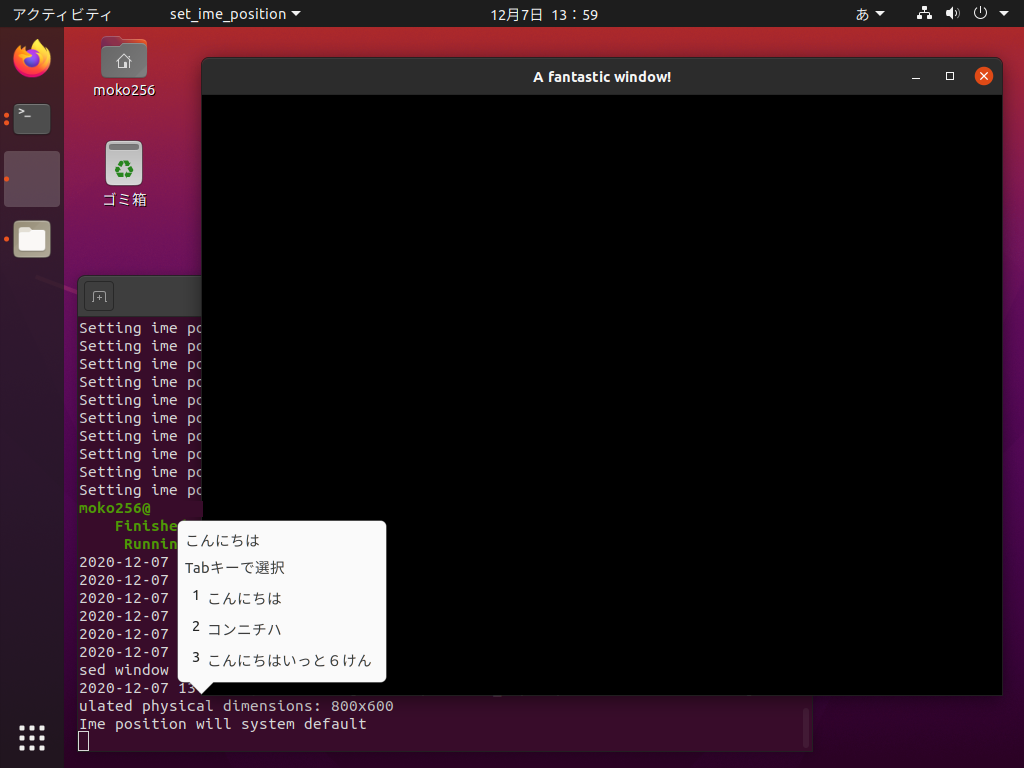Image resolution: width=1024 pixels, height=768 pixels.
Task: Click the network status icon in the top bar
Action: click(x=923, y=14)
